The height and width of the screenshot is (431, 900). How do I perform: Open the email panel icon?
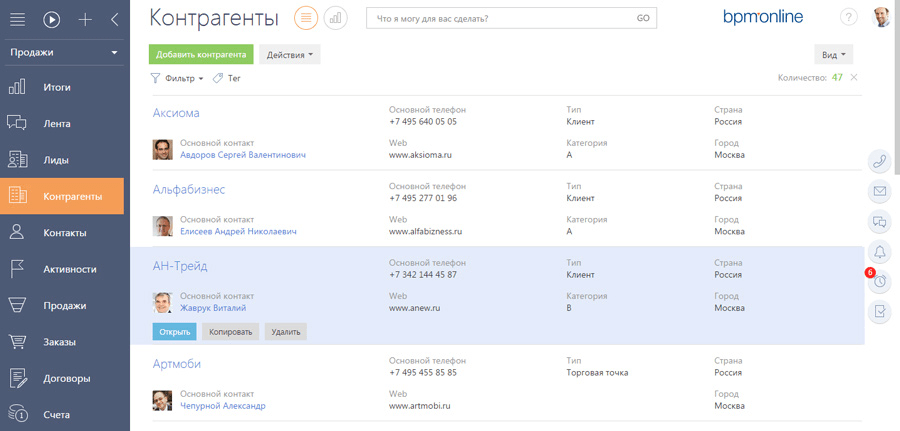pyautogui.click(x=879, y=191)
